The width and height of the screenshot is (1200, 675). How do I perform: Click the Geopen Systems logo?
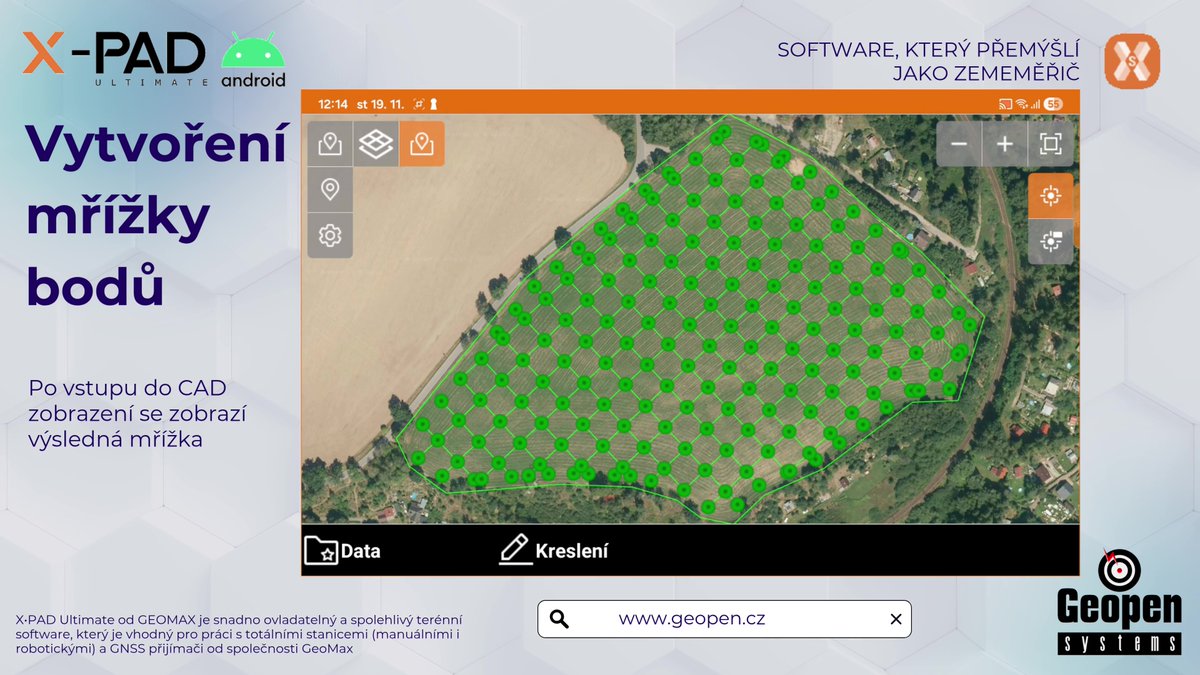[x=1120, y=602]
